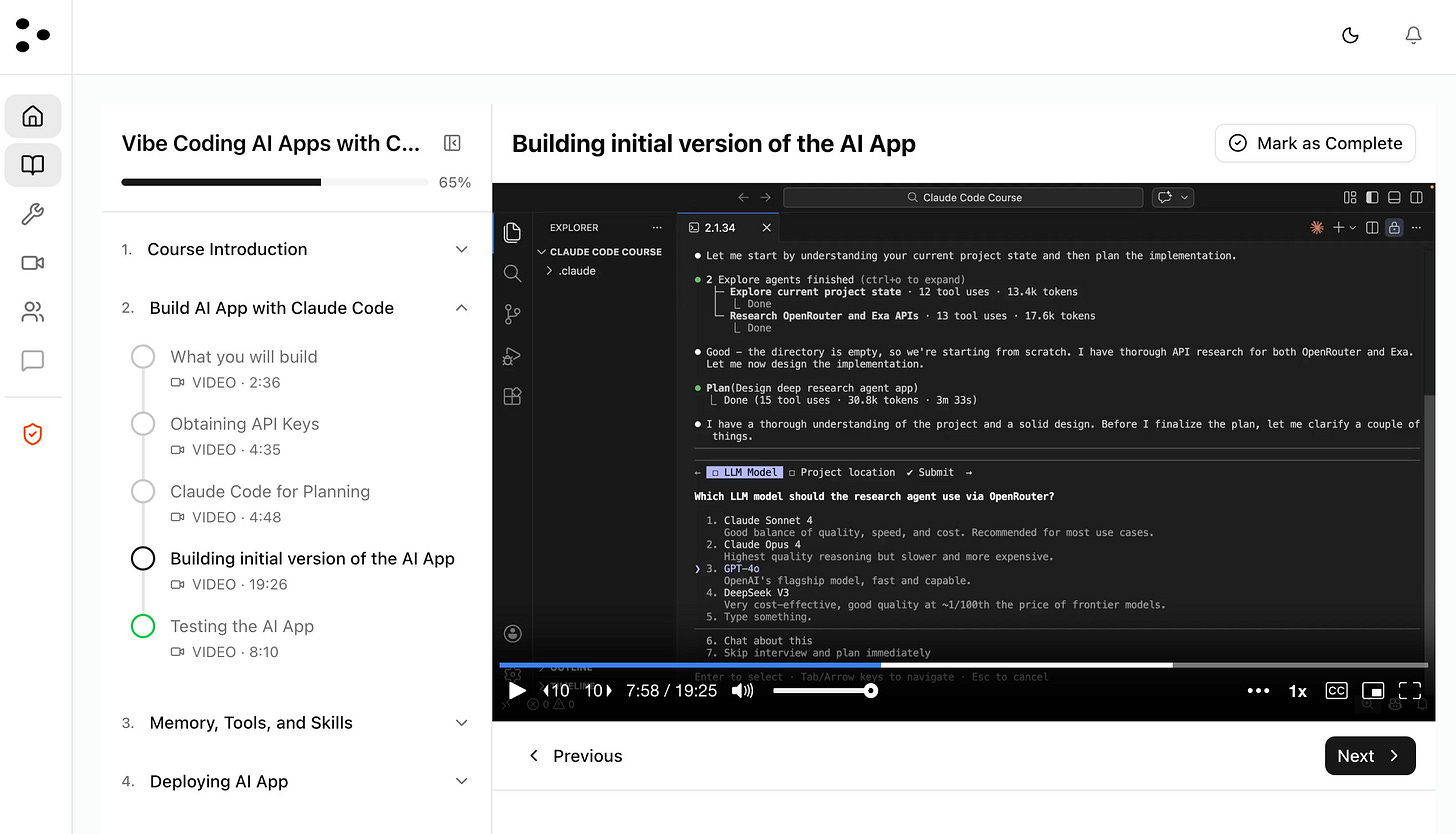
Task: Open the notification bell
Action: point(1413,35)
